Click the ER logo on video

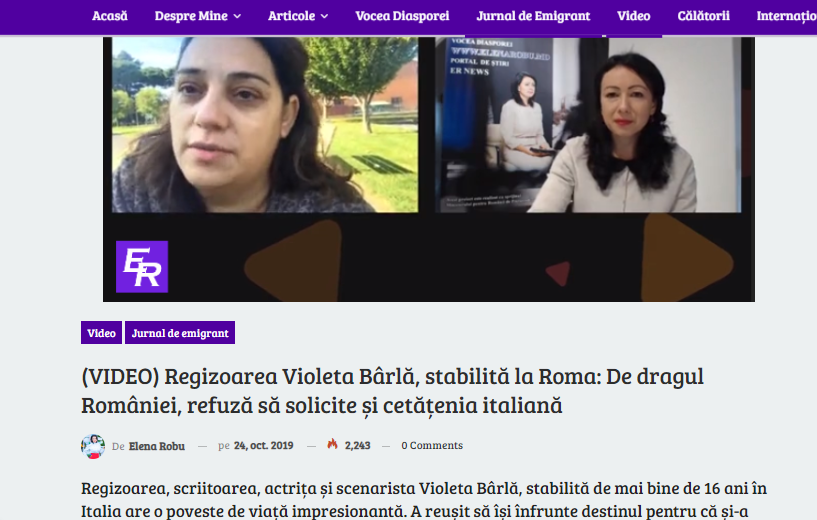click(142, 267)
